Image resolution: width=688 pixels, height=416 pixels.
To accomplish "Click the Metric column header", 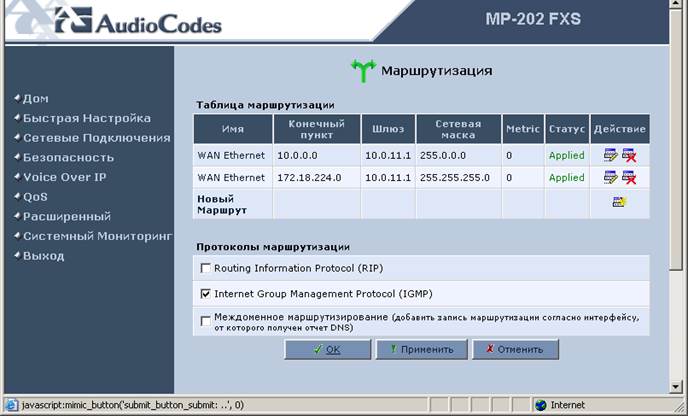I will pos(523,129).
